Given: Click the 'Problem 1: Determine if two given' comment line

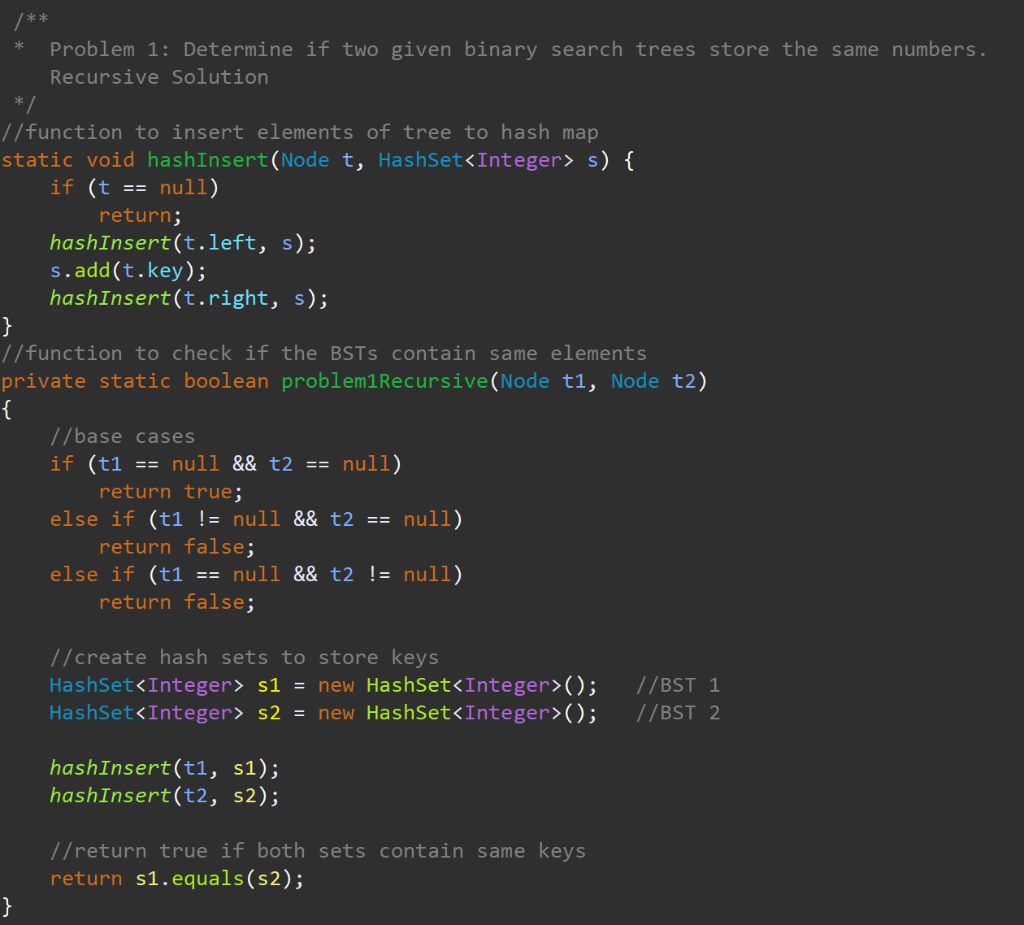Looking at the screenshot, I should tap(519, 50).
